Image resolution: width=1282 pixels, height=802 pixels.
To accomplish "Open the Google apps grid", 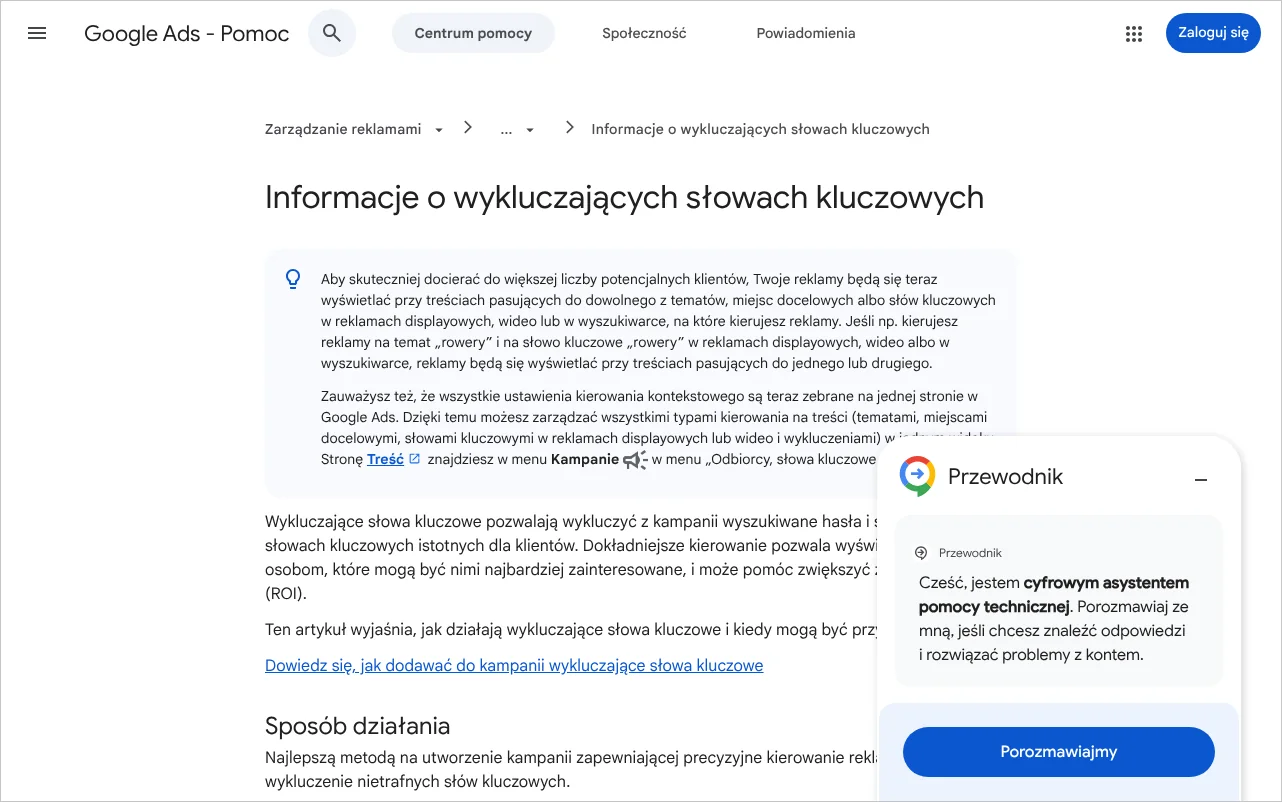I will tap(1133, 33).
